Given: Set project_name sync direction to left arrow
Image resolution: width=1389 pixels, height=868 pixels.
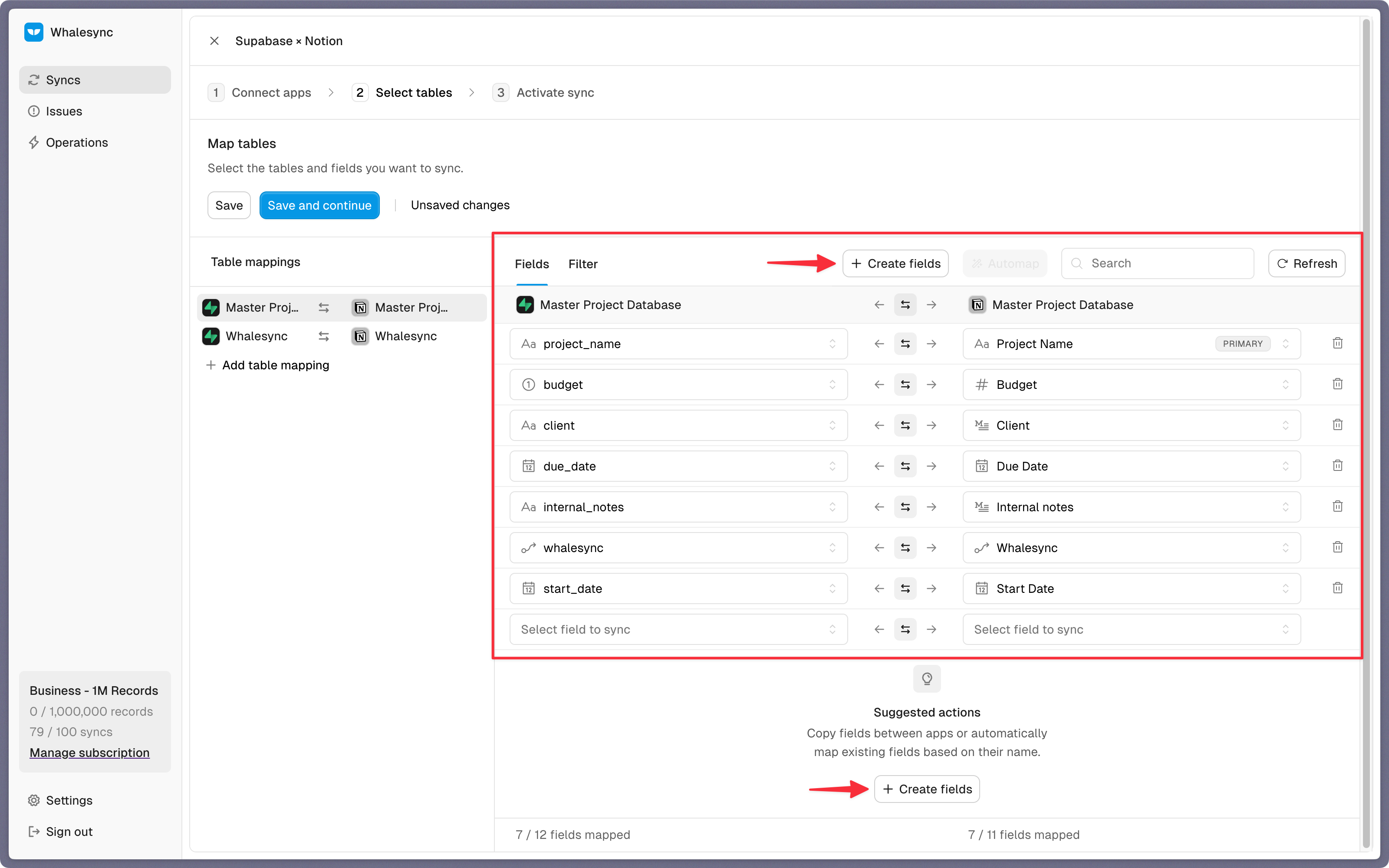Looking at the screenshot, I should [x=879, y=344].
